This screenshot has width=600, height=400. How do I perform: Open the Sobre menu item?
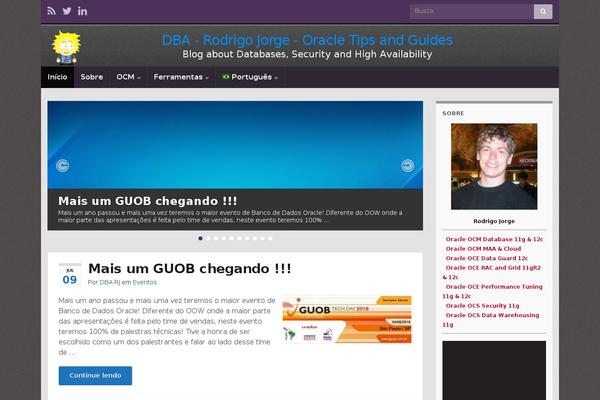click(x=91, y=77)
